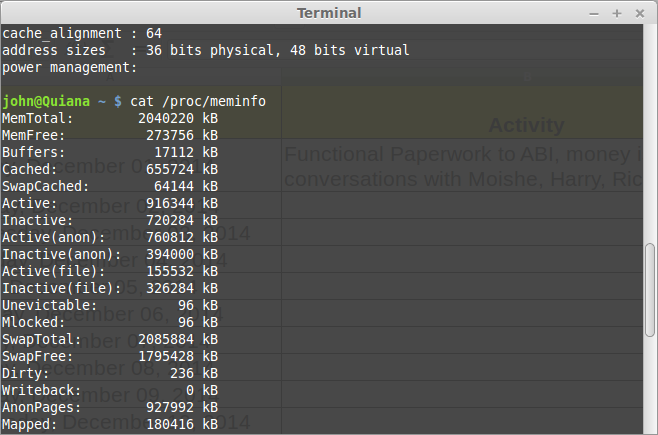658x435 pixels.
Task: Click the john@Quiana prompt text
Action: click(x=52, y=102)
